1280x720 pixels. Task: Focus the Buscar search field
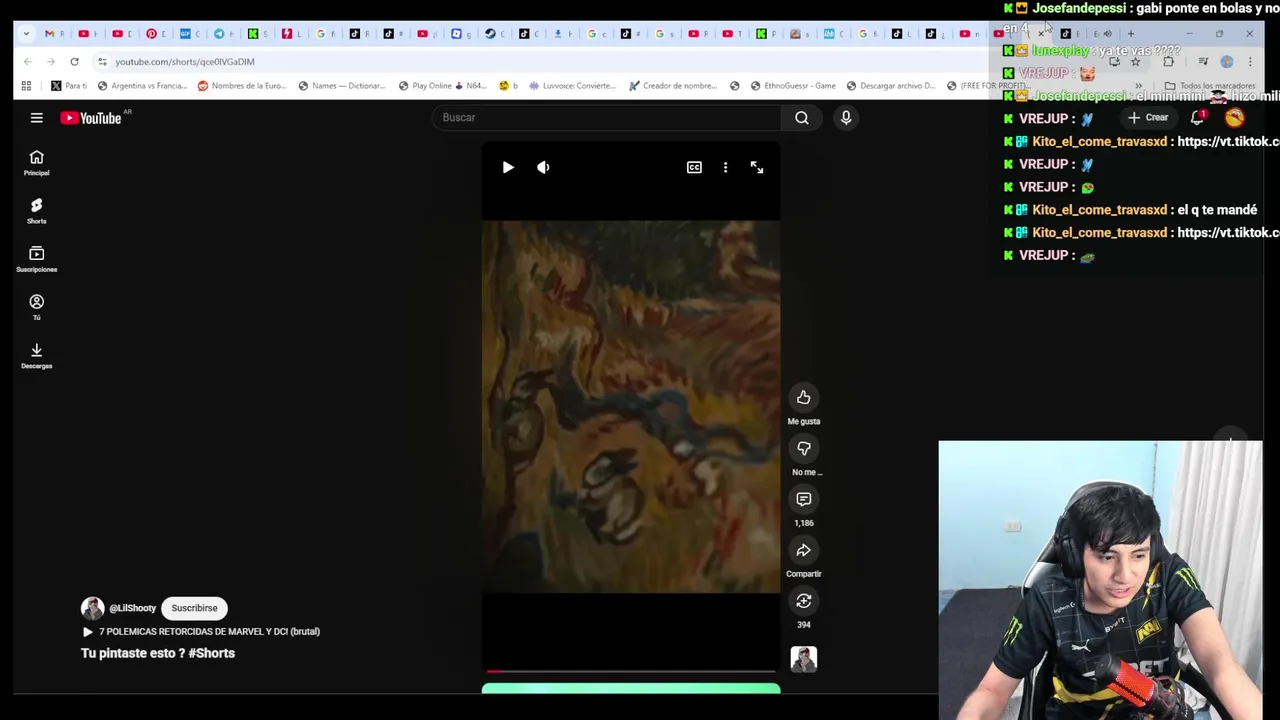607,118
